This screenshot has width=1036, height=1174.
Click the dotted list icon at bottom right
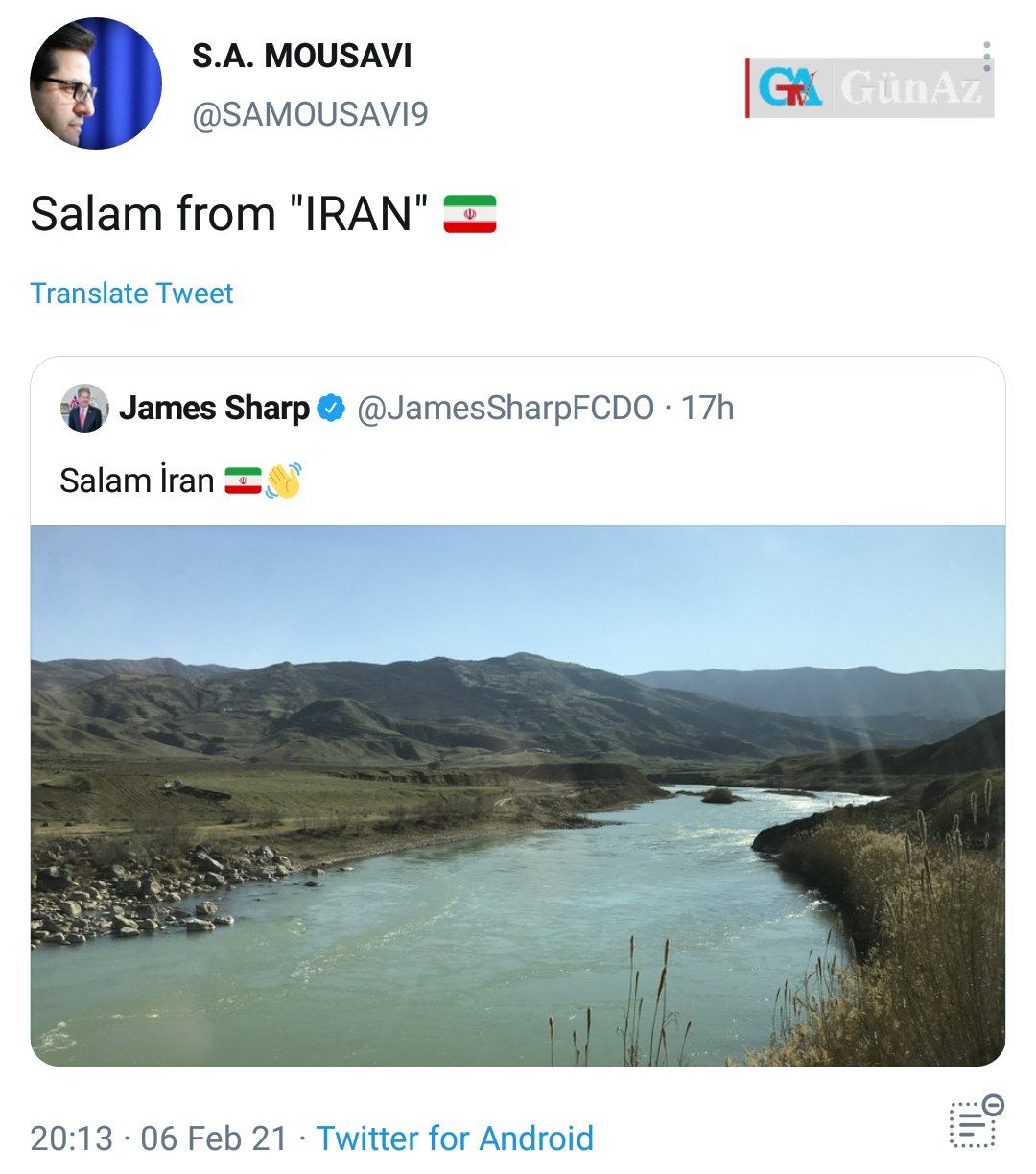[975, 1121]
